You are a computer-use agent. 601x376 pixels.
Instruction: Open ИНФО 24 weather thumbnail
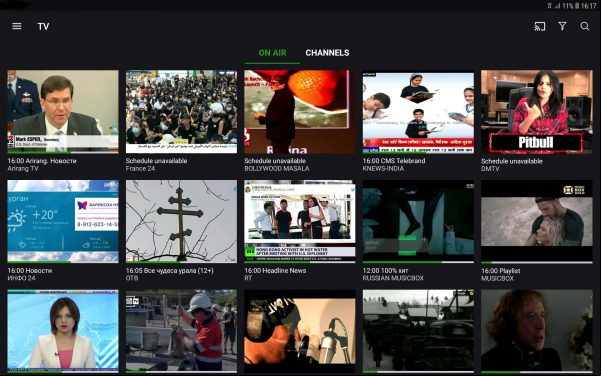pyautogui.click(x=63, y=222)
